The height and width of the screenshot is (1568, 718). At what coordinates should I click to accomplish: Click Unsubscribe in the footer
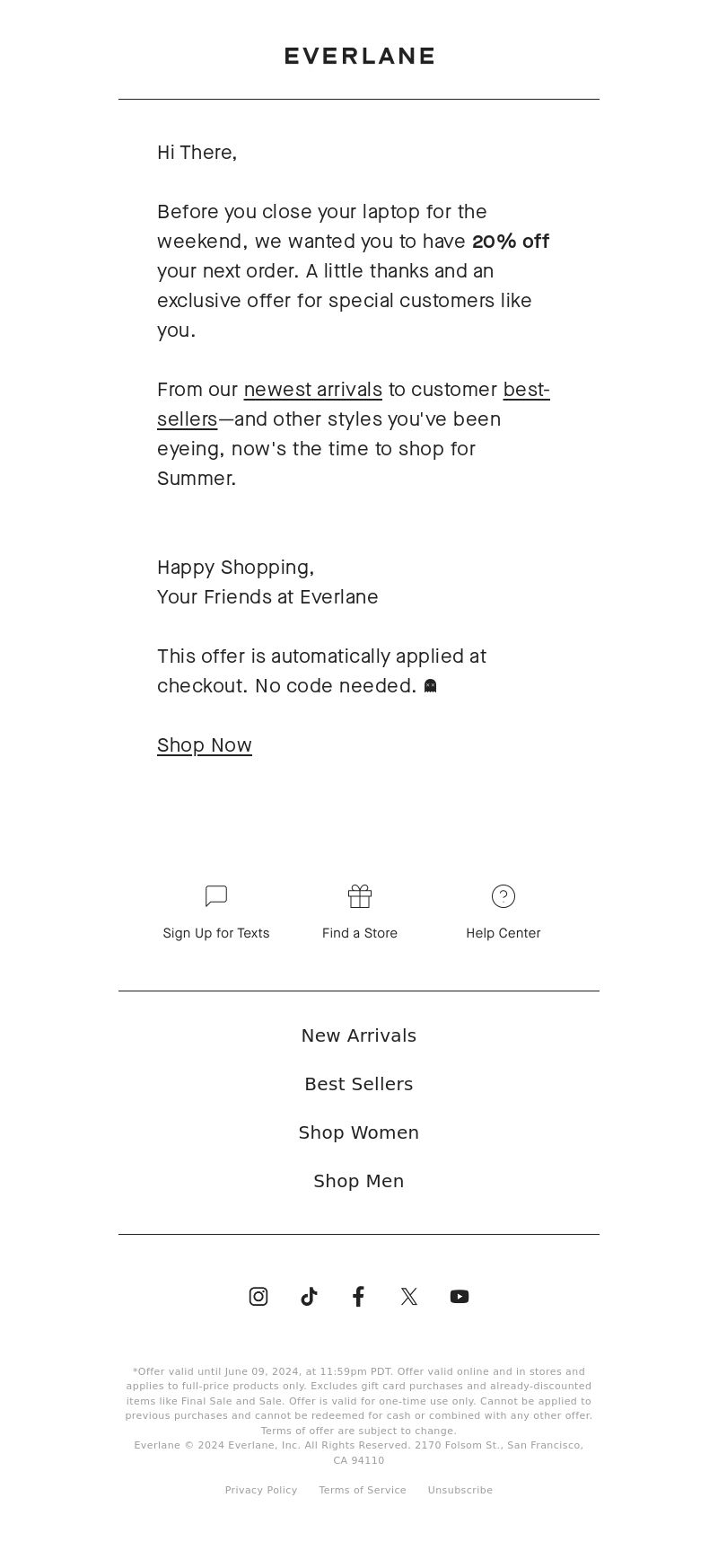pyautogui.click(x=460, y=1490)
